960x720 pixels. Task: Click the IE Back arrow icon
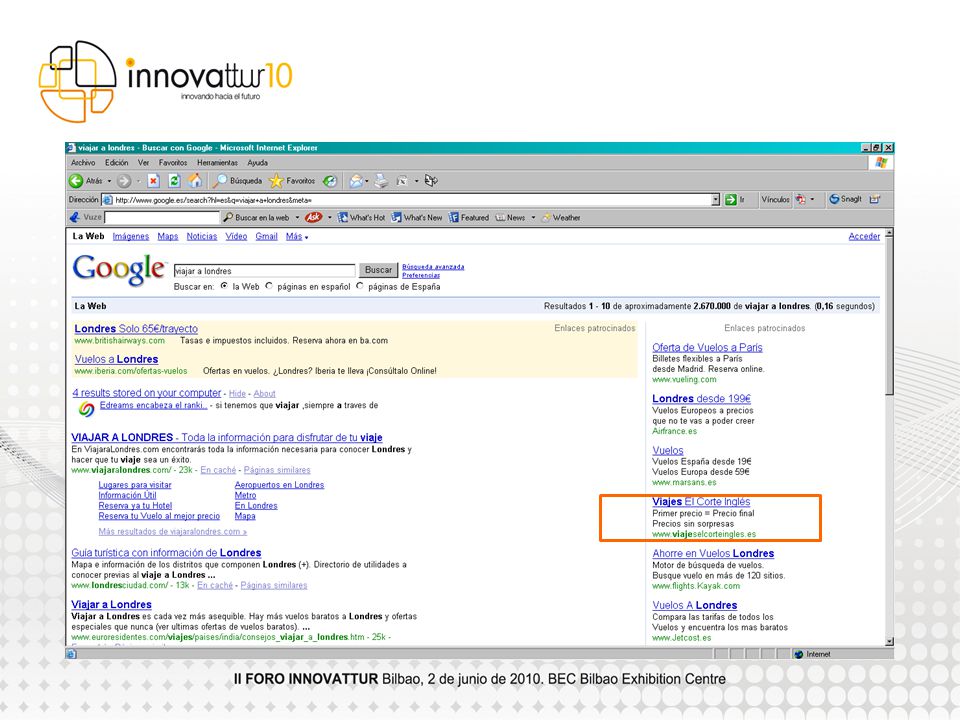76,181
